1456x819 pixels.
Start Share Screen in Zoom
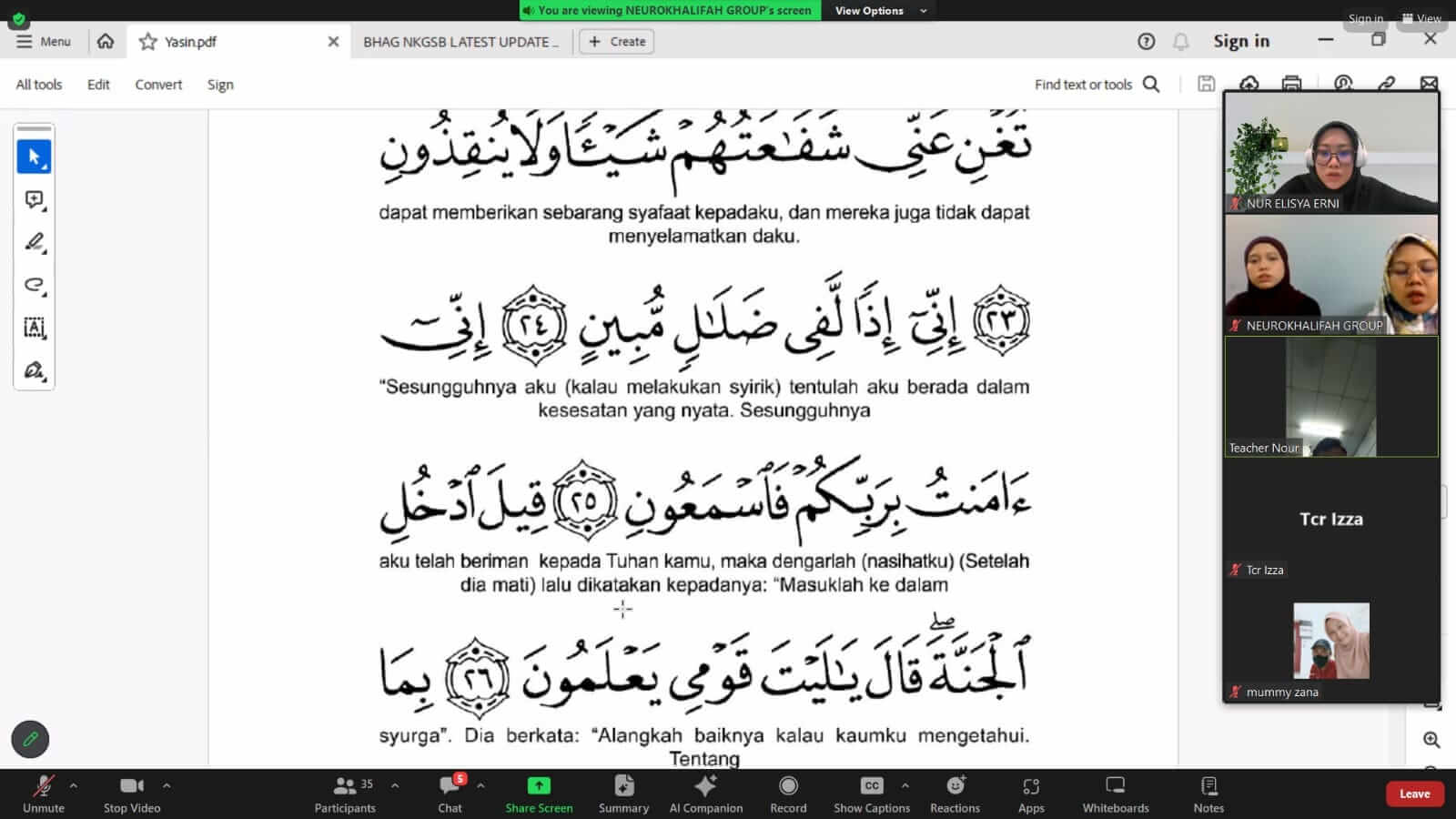point(539,794)
